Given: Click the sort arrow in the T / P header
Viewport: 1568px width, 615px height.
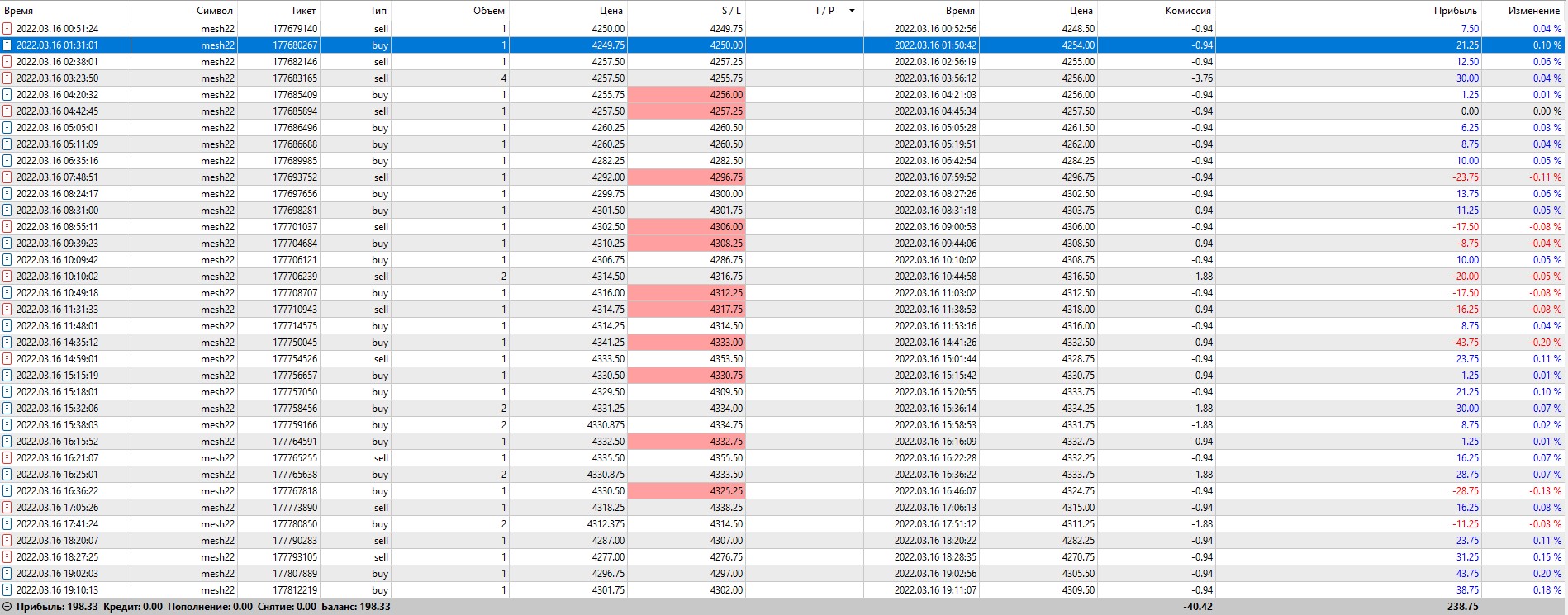Looking at the screenshot, I should (x=852, y=11).
